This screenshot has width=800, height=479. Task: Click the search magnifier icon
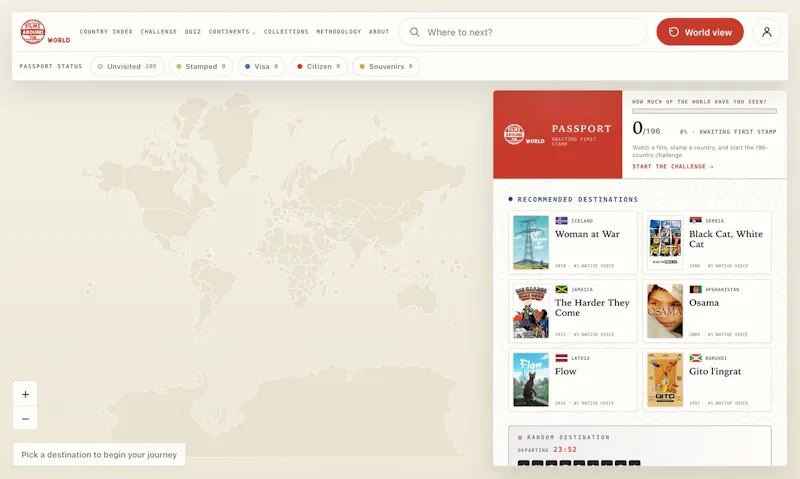[x=414, y=32]
